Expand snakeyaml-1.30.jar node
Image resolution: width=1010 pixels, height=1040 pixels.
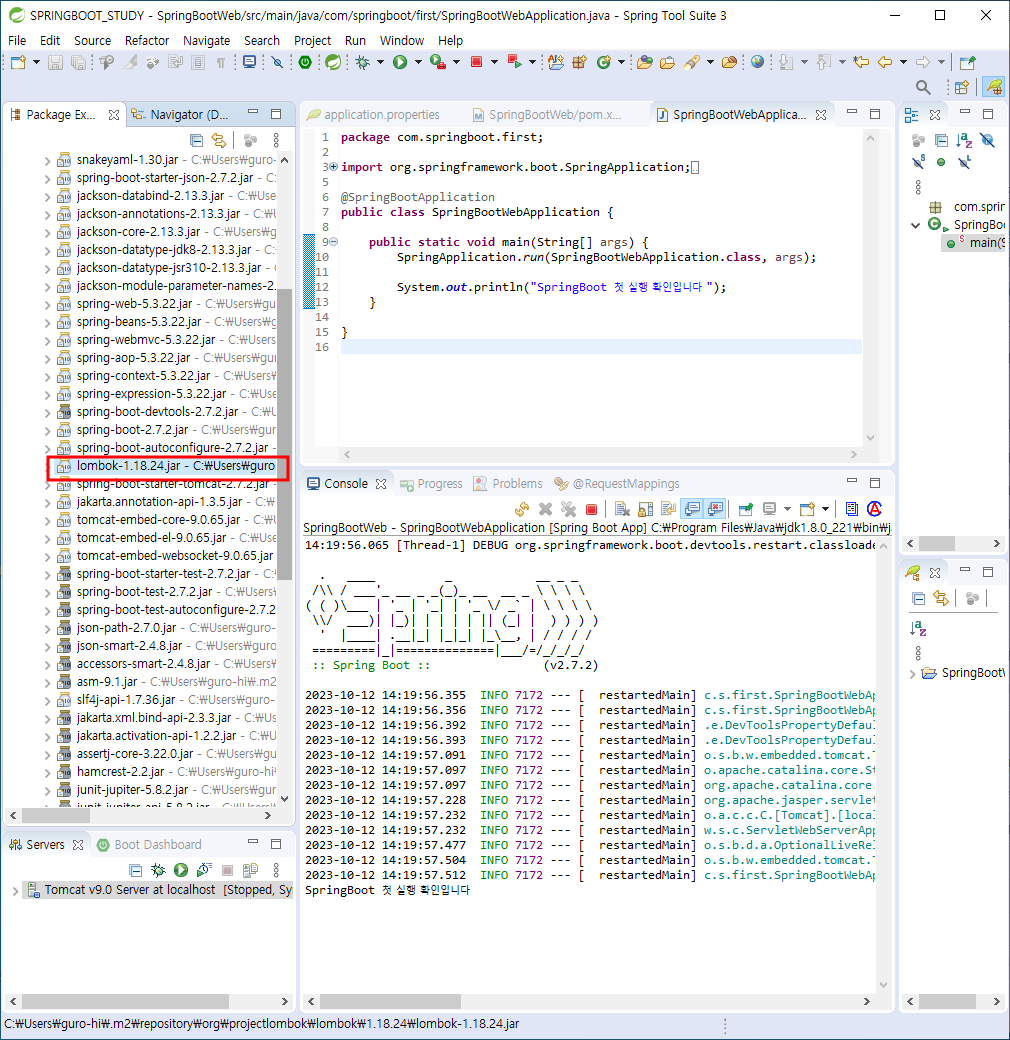(x=47, y=161)
